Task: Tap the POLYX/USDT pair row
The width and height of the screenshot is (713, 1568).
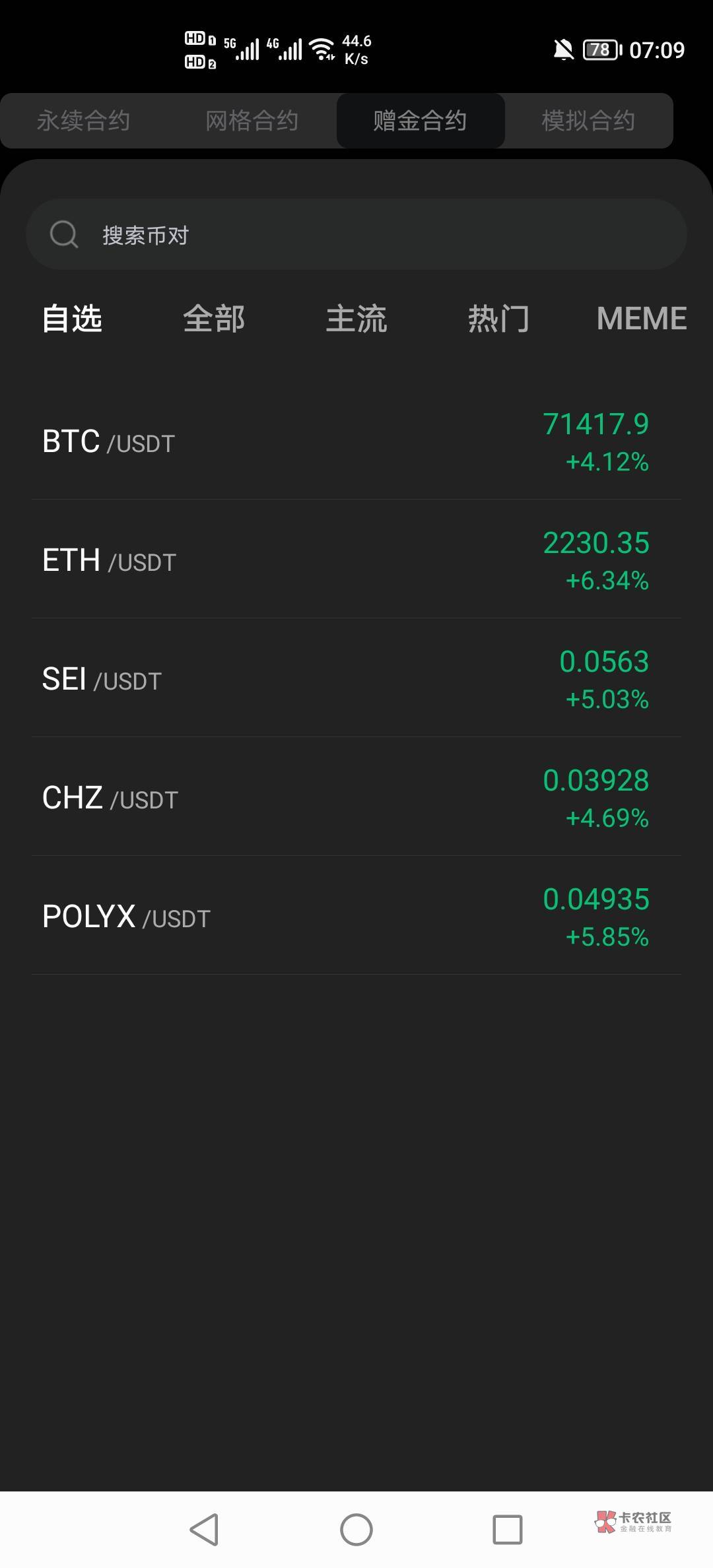Action: 356,917
